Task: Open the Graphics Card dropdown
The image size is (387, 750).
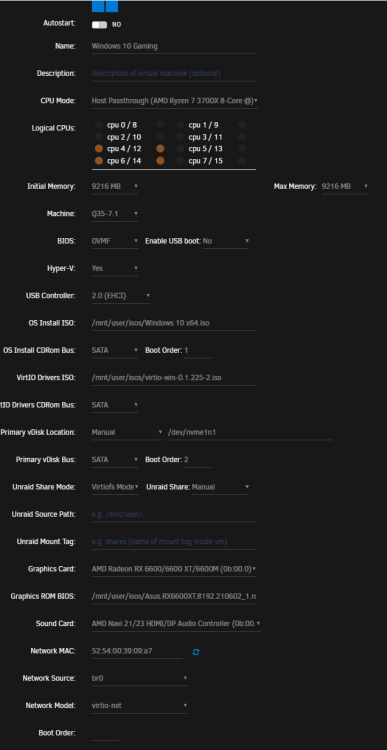Action: click(x=174, y=569)
